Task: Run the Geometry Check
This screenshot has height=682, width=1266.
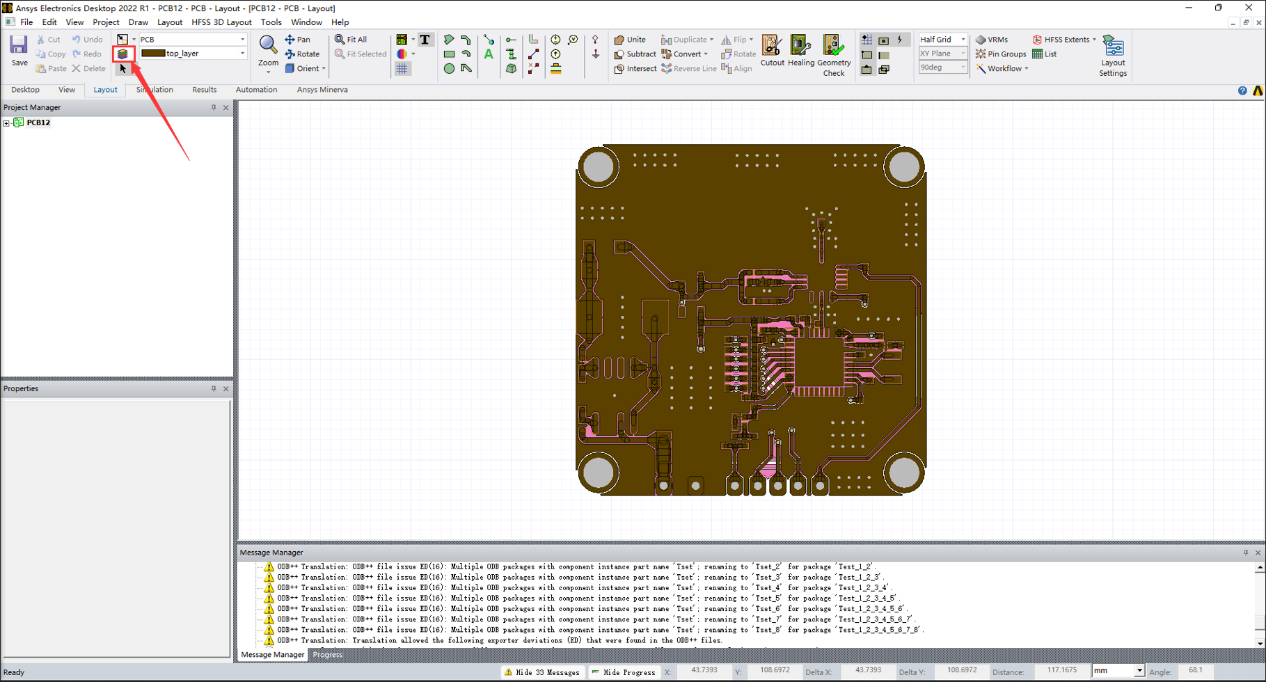Action: (x=834, y=55)
